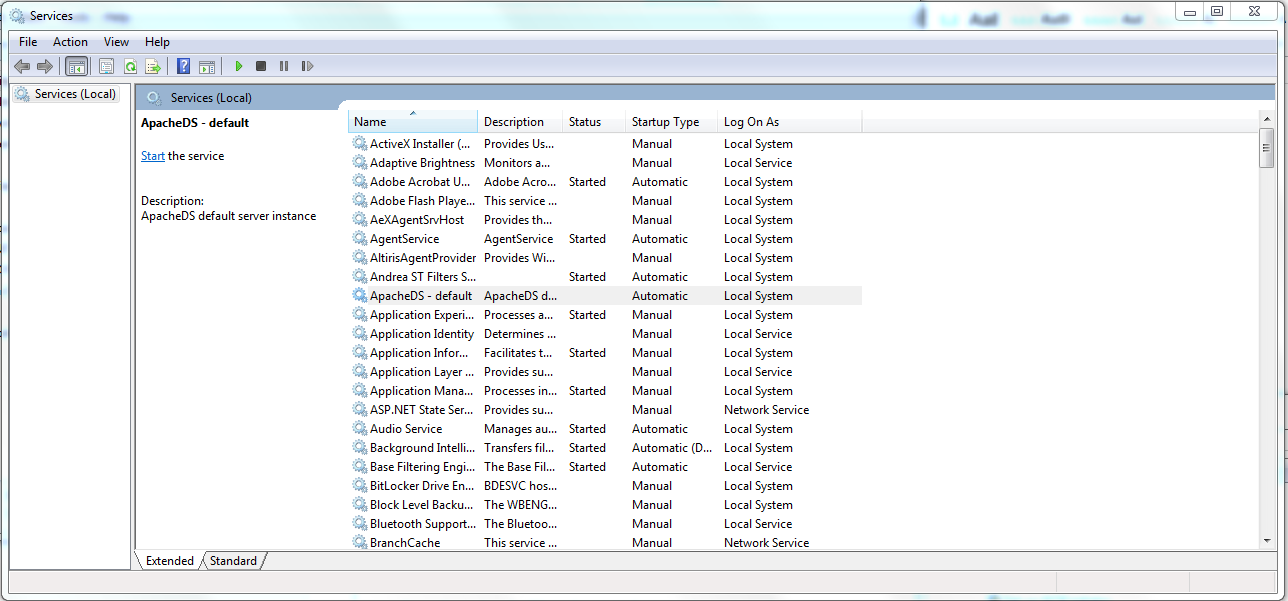Open the File menu

click(28, 42)
